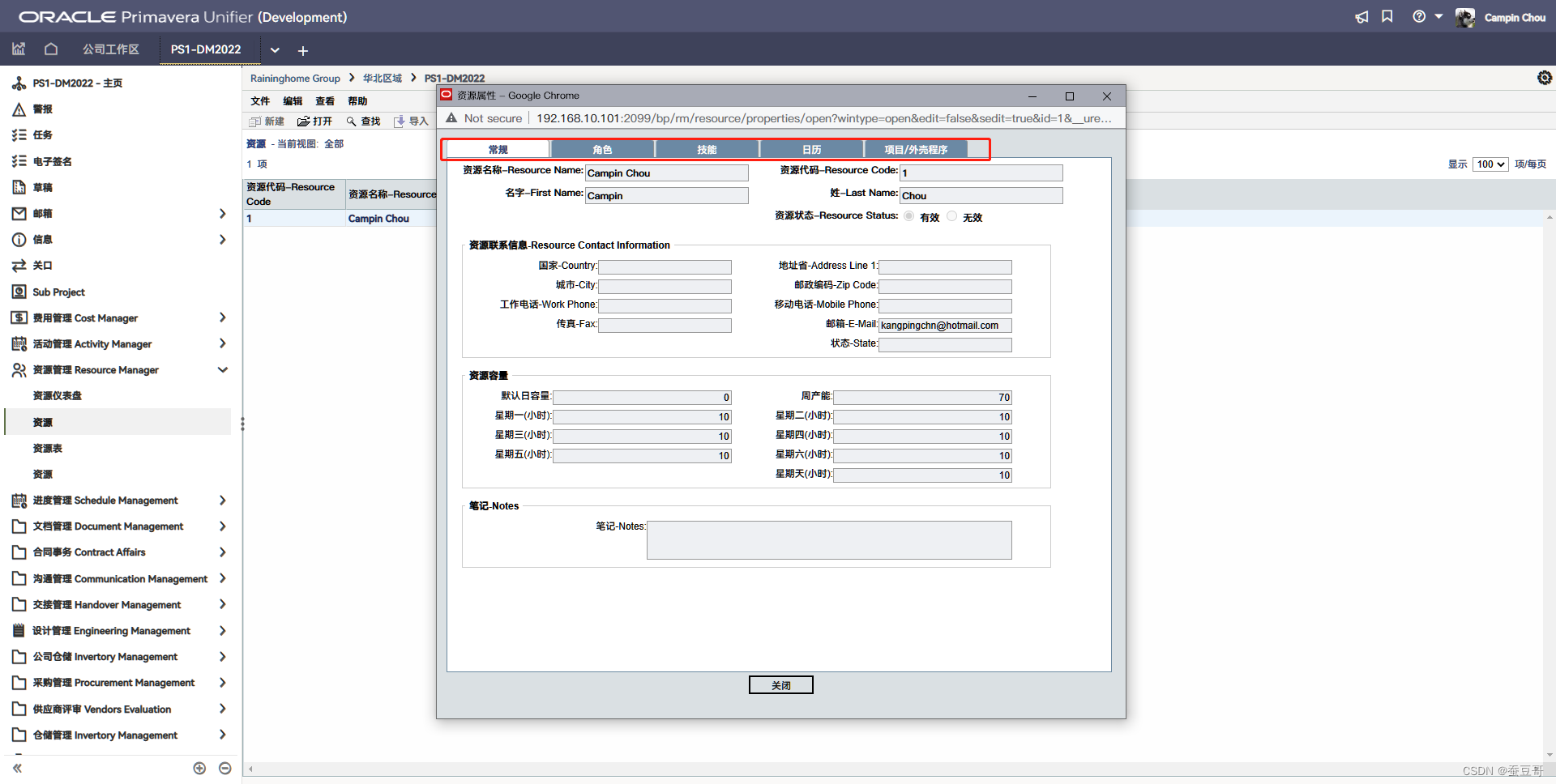This screenshot has width=1556, height=784.
Task: Select the 无效 resource status radio button
Action: tap(952, 216)
